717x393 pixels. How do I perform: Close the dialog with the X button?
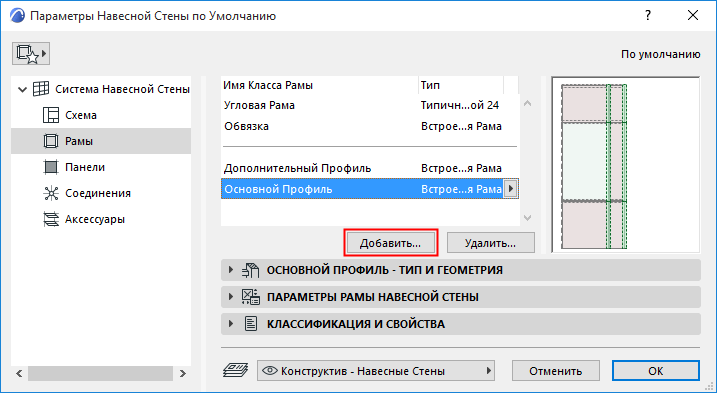click(x=693, y=16)
